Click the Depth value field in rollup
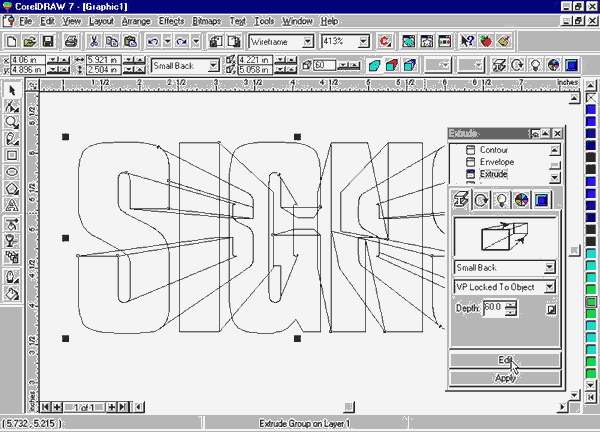This screenshot has width=600, height=432. (x=494, y=308)
